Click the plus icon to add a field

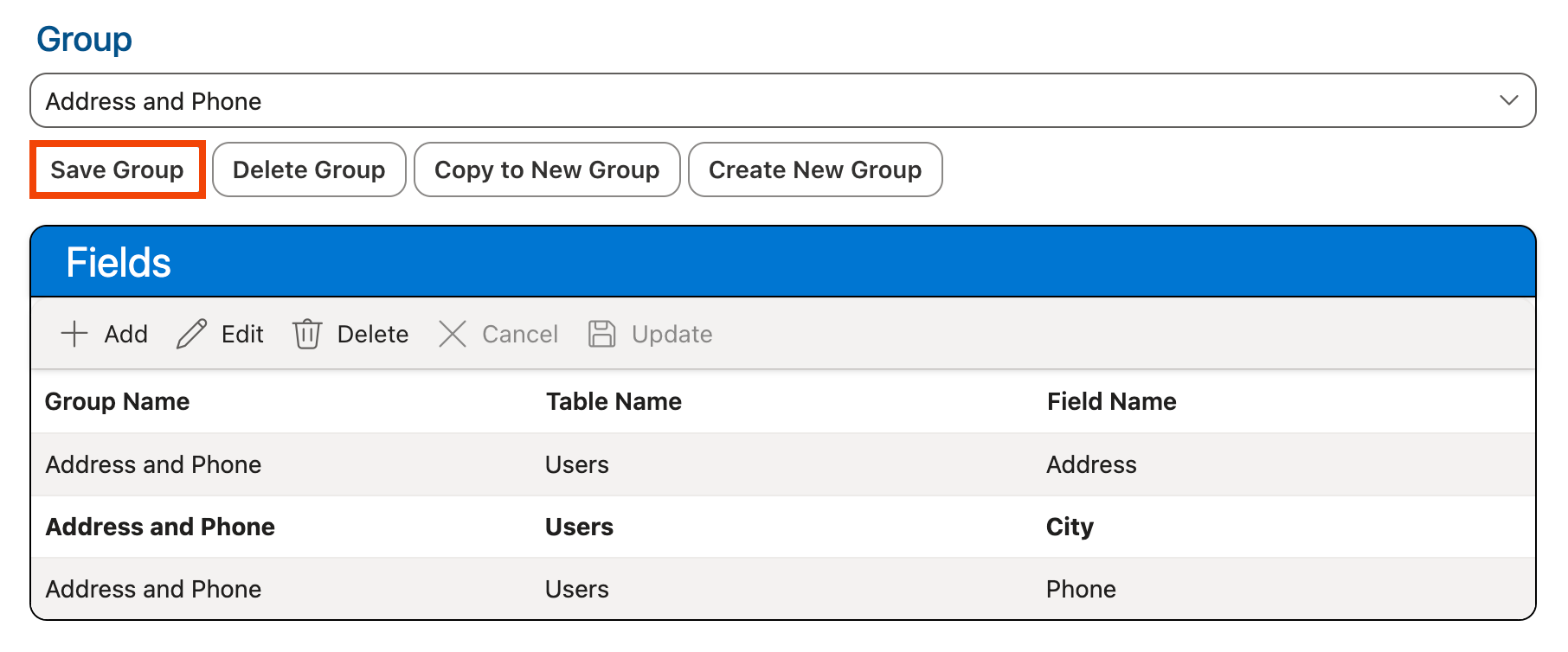click(x=75, y=334)
